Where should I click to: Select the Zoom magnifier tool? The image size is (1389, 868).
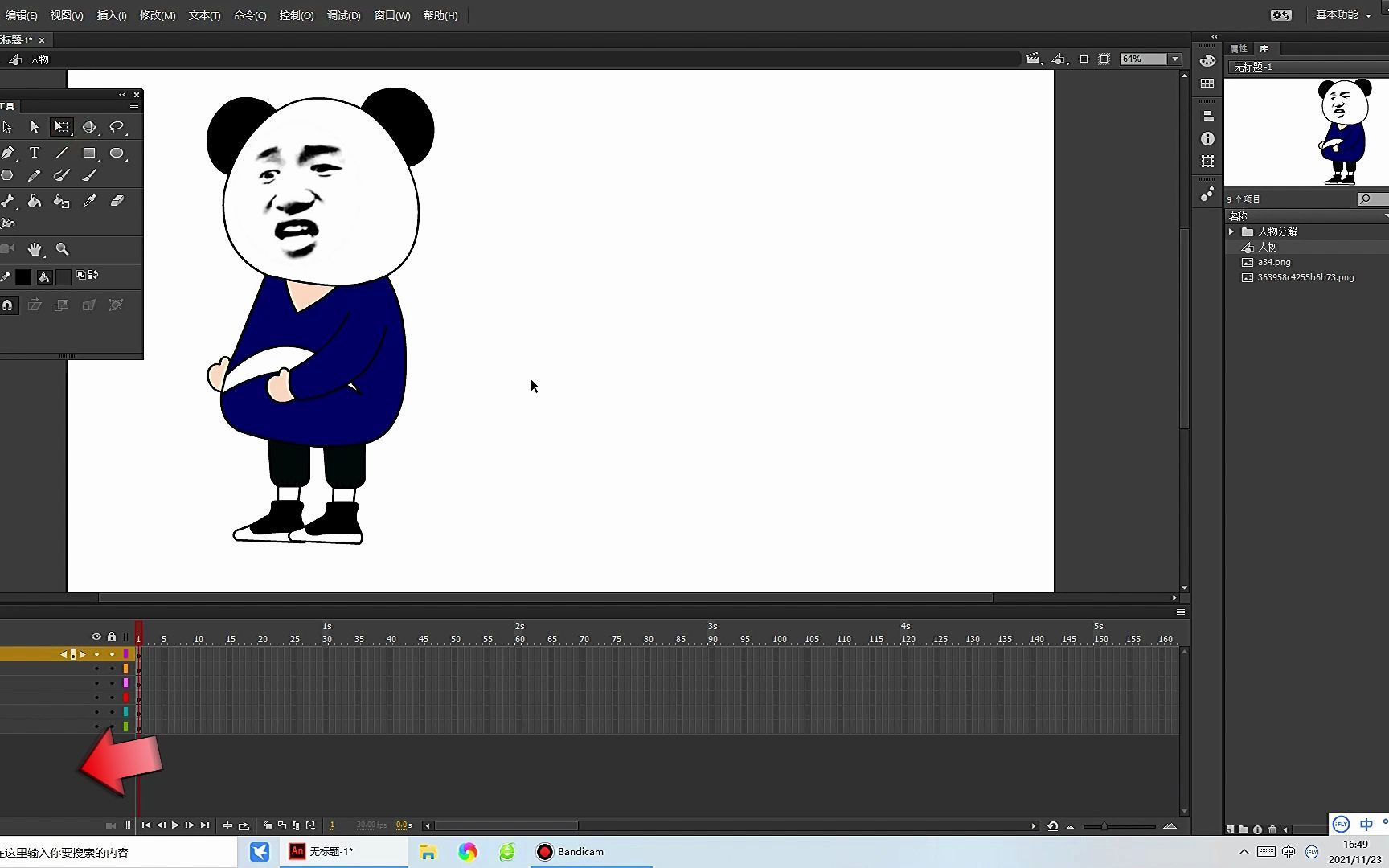[62, 249]
